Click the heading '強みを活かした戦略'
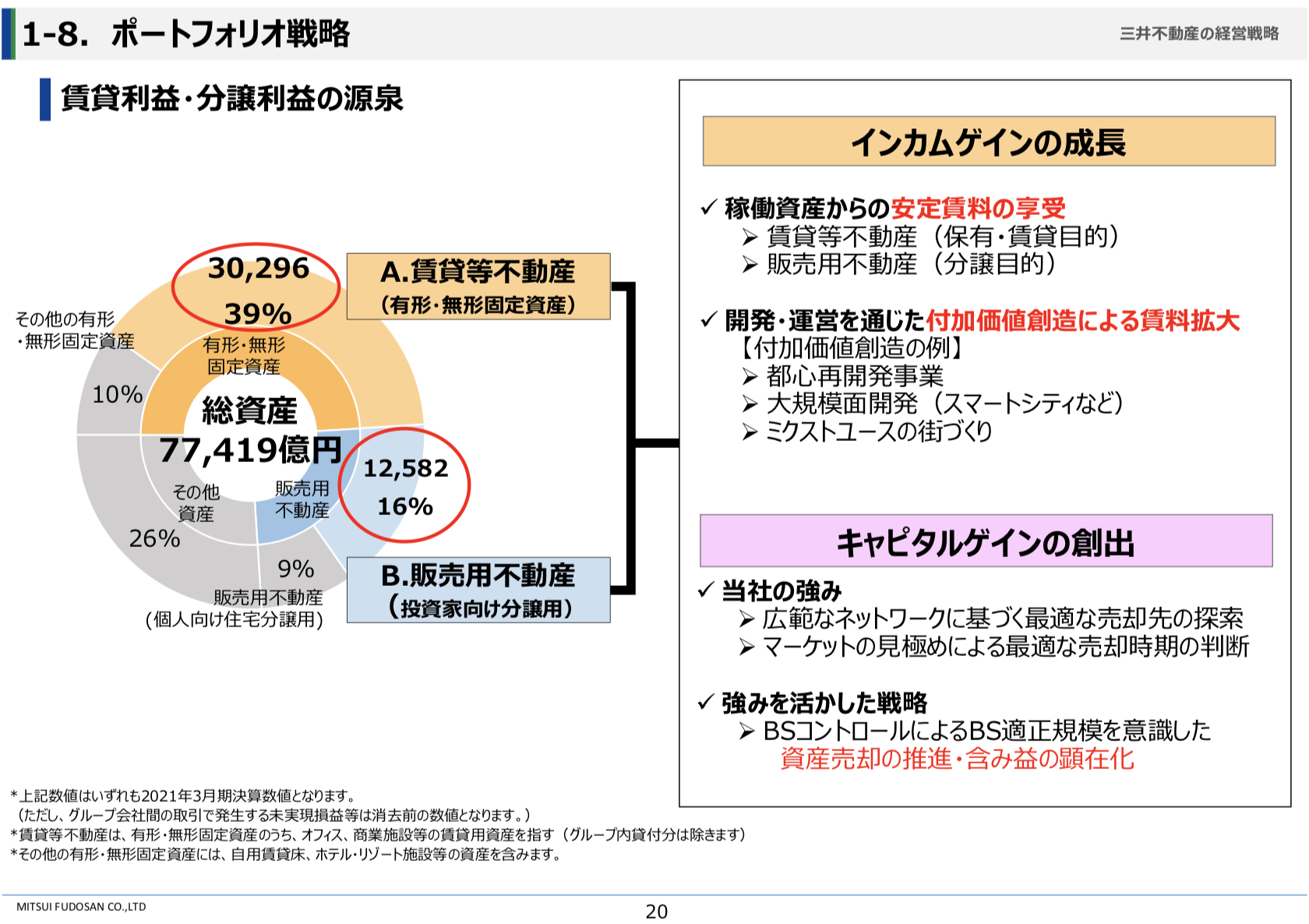This screenshot has height=924, width=1309. (824, 703)
